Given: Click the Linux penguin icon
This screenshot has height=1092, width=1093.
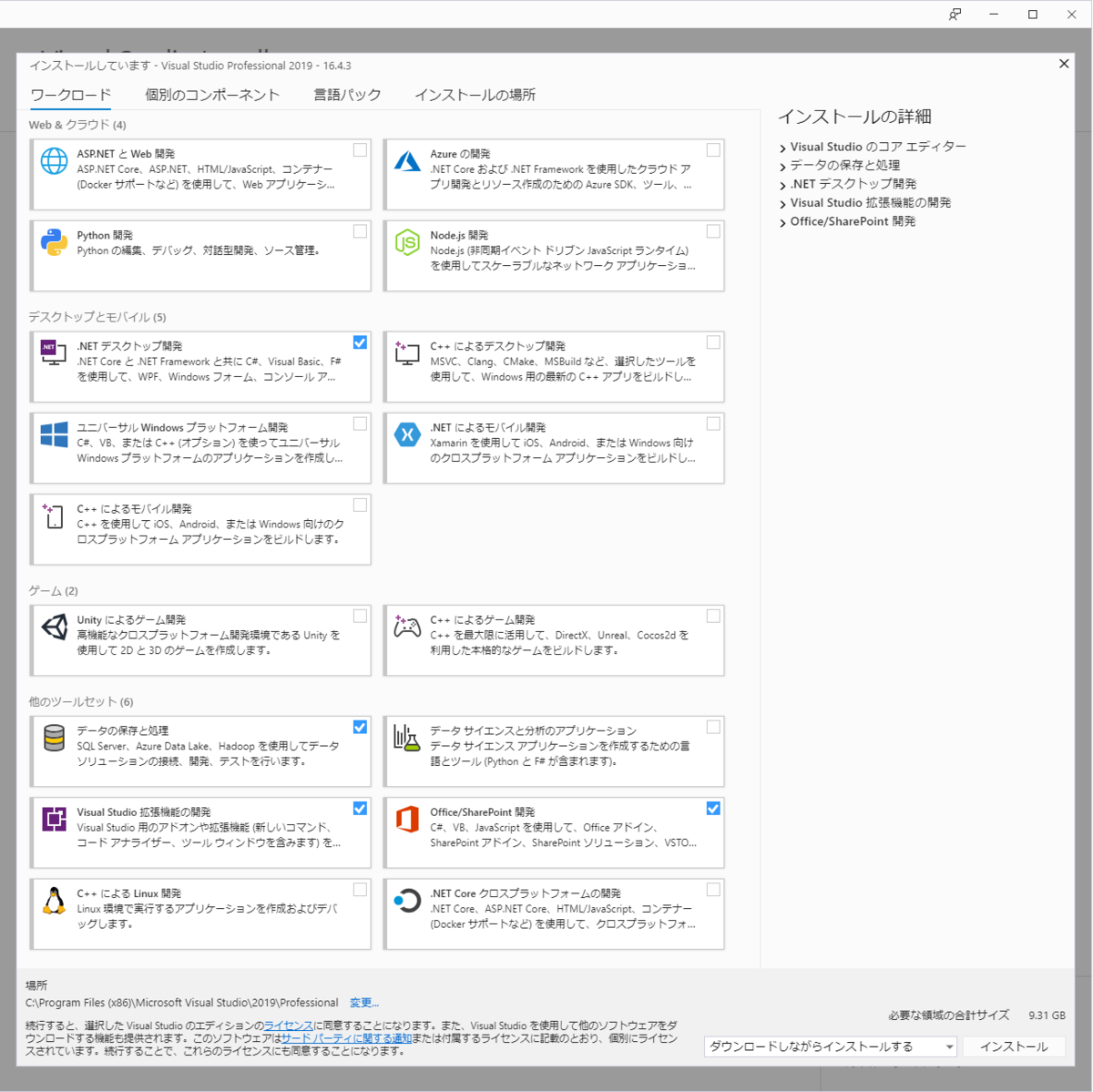Looking at the screenshot, I should (x=55, y=900).
